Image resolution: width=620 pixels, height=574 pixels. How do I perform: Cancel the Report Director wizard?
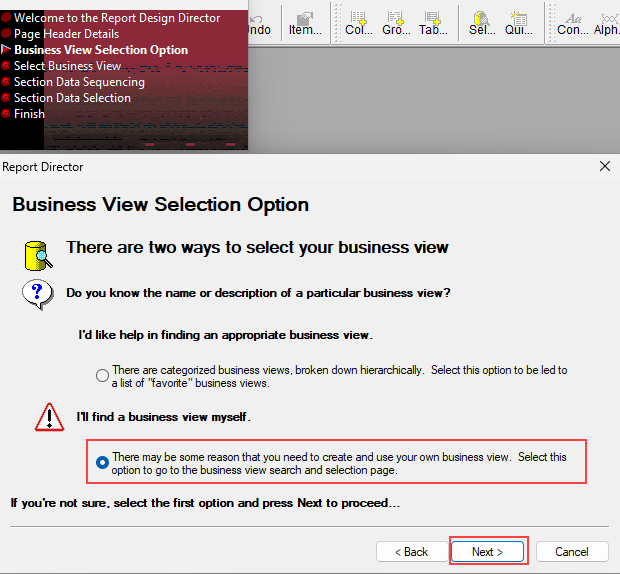tap(572, 551)
